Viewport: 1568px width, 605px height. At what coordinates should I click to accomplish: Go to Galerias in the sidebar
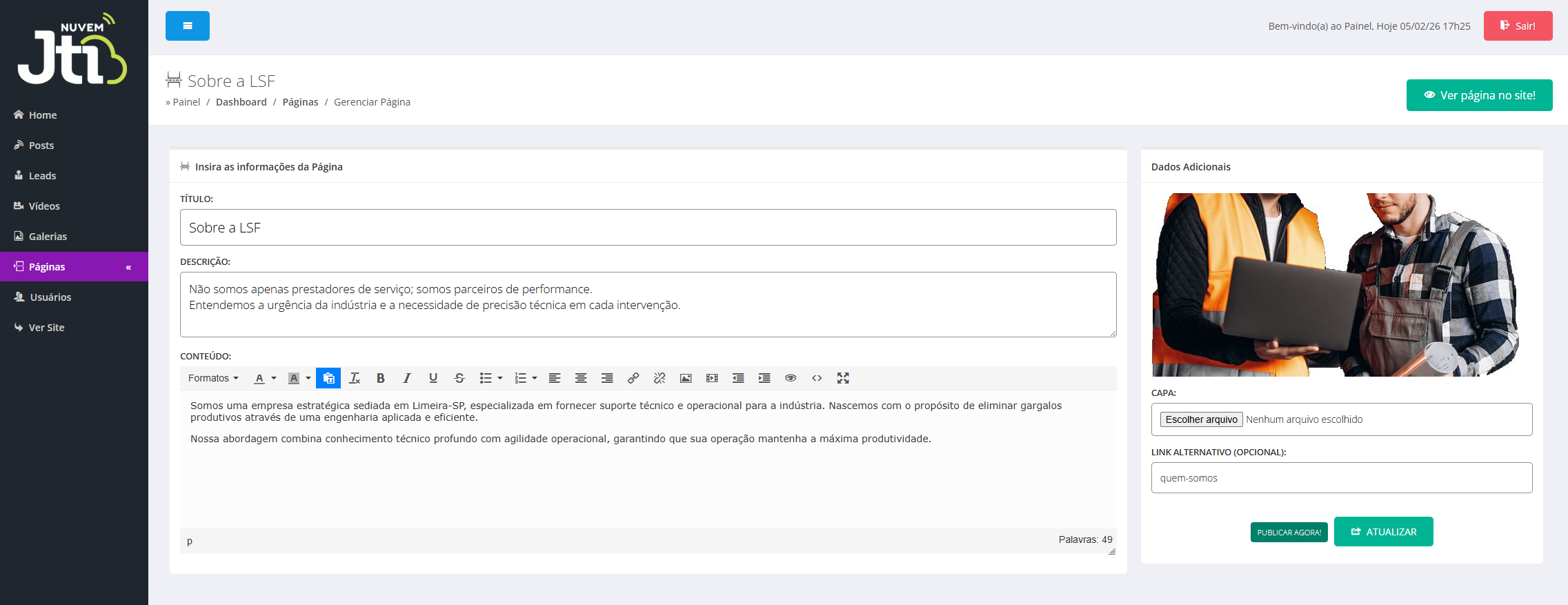click(48, 237)
